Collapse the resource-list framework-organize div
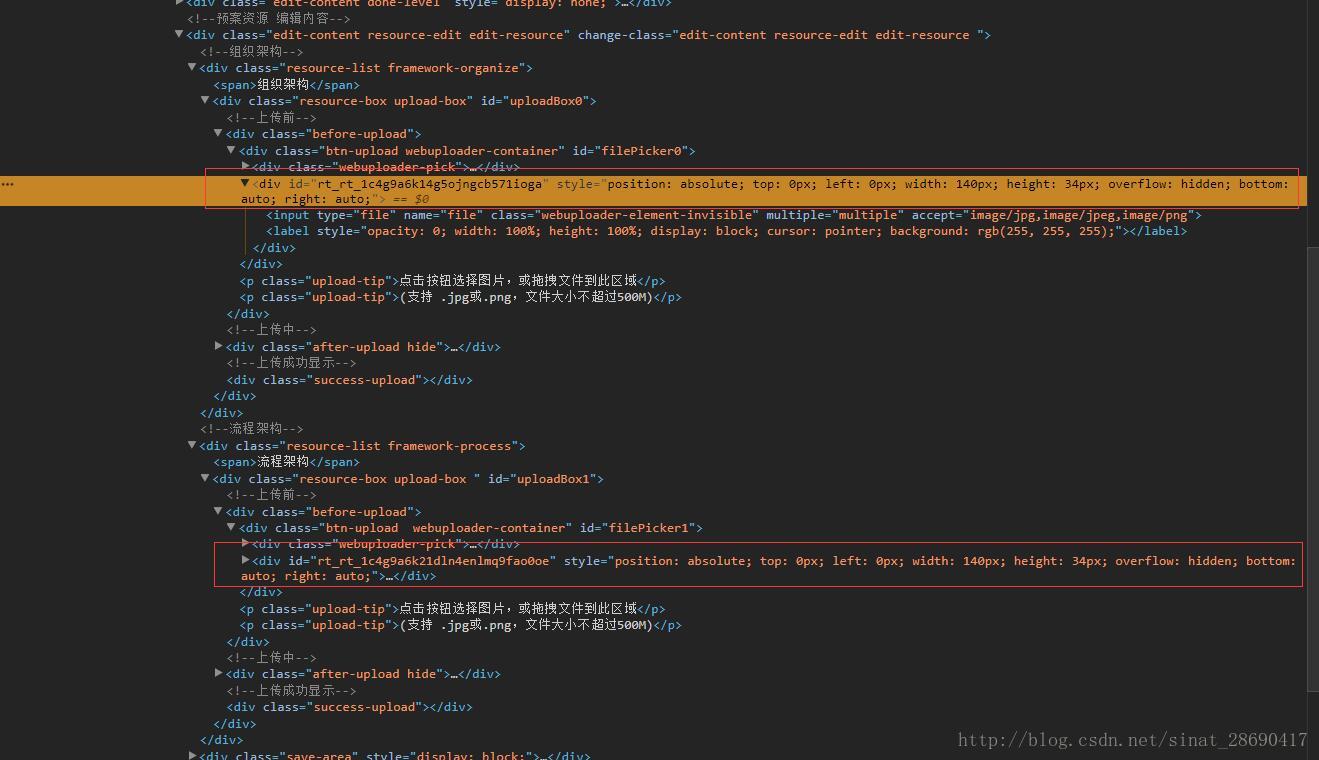 [192, 68]
